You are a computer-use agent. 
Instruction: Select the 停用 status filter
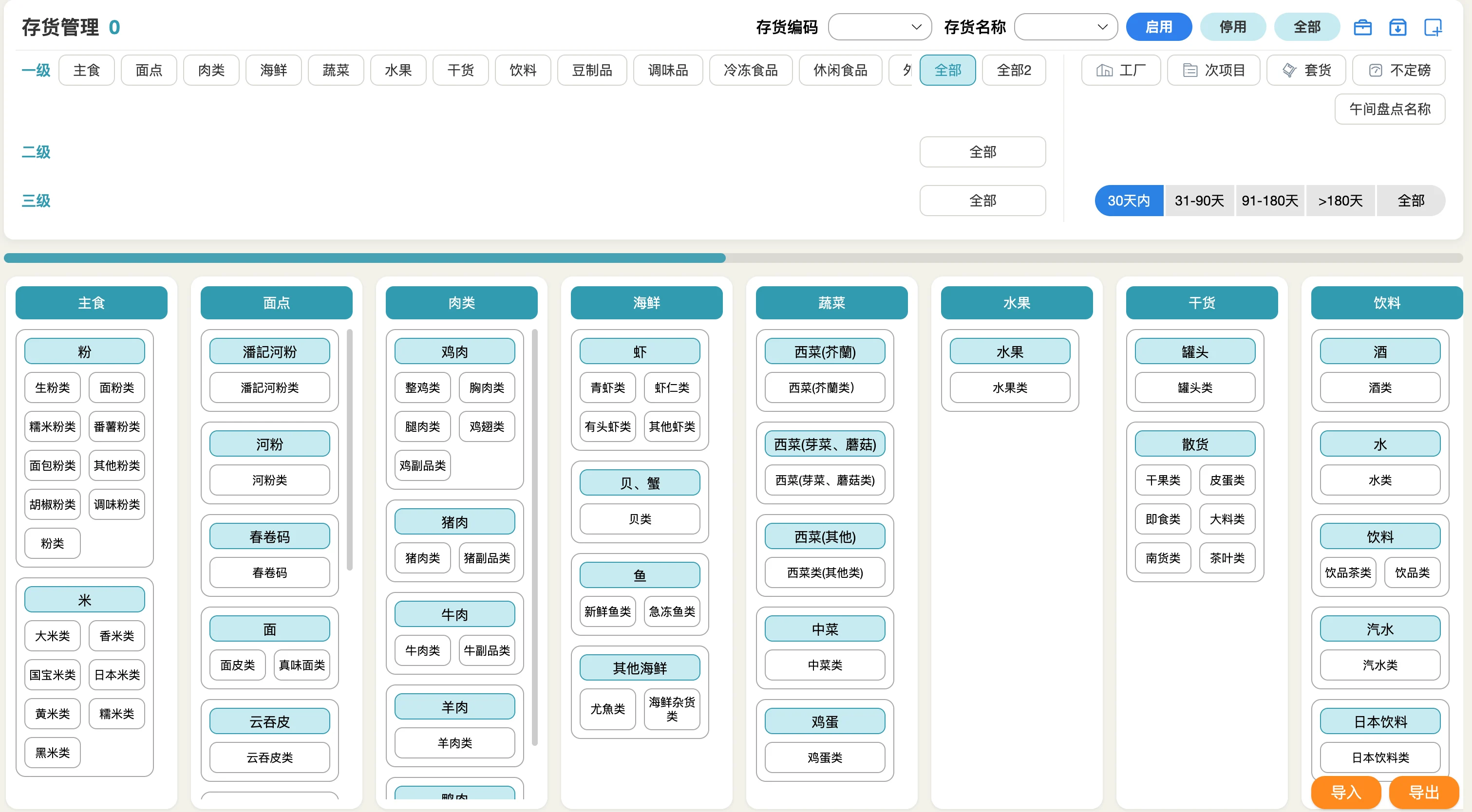pyautogui.click(x=1233, y=27)
